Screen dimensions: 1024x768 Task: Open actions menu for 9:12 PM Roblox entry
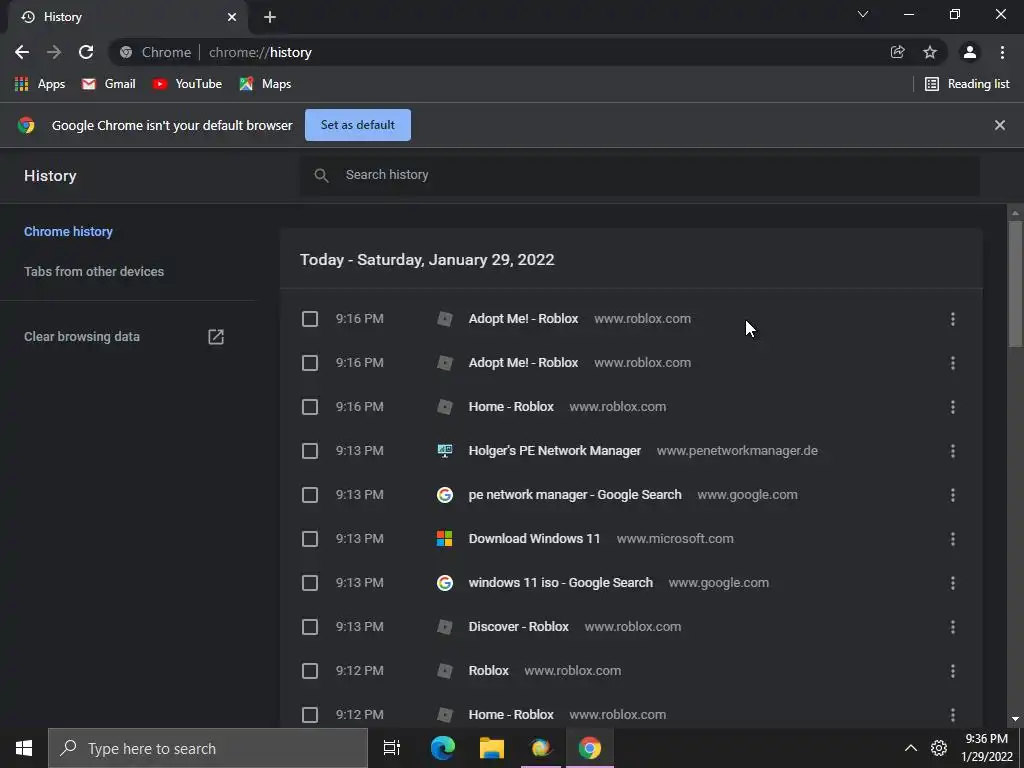[953, 671]
